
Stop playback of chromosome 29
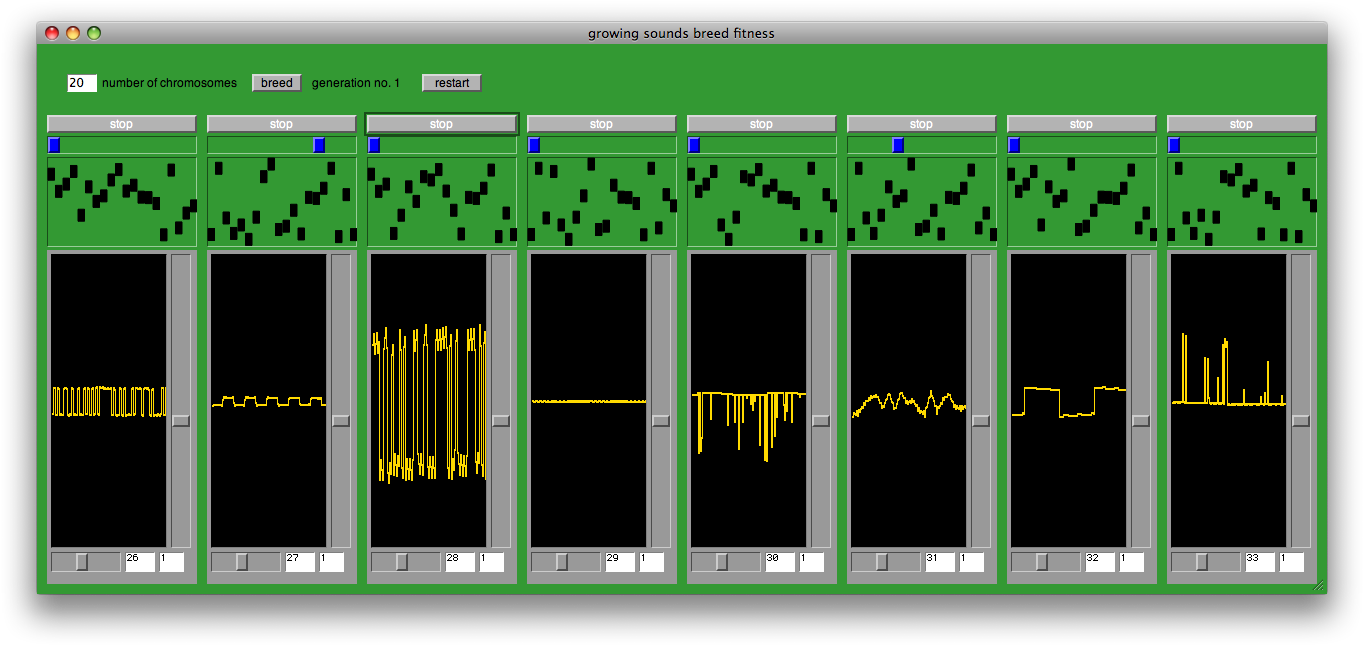(601, 123)
